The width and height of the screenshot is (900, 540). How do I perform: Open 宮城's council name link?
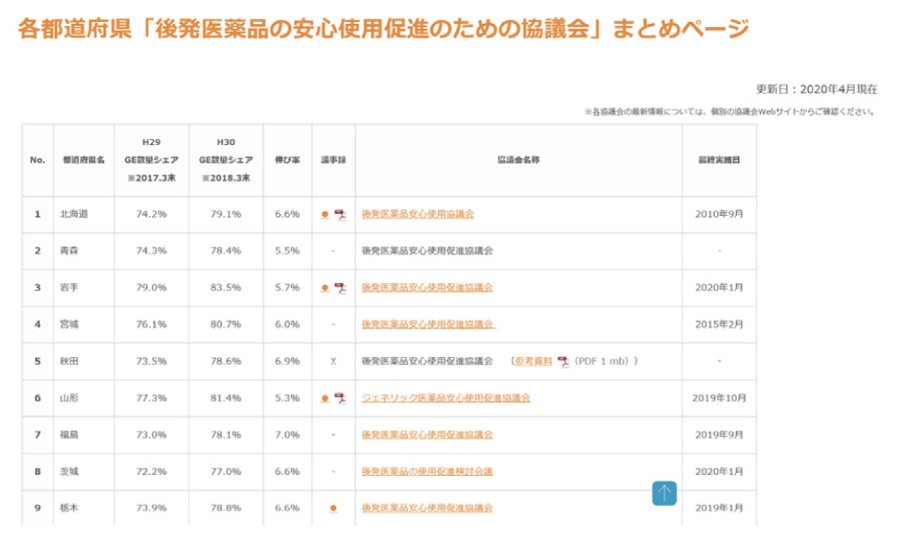[428, 324]
